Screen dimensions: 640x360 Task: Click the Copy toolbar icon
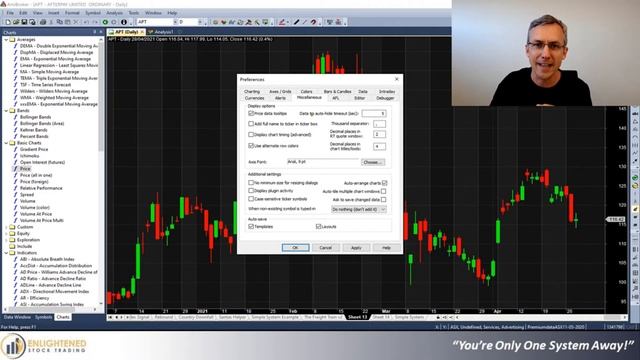[x=60, y=22]
